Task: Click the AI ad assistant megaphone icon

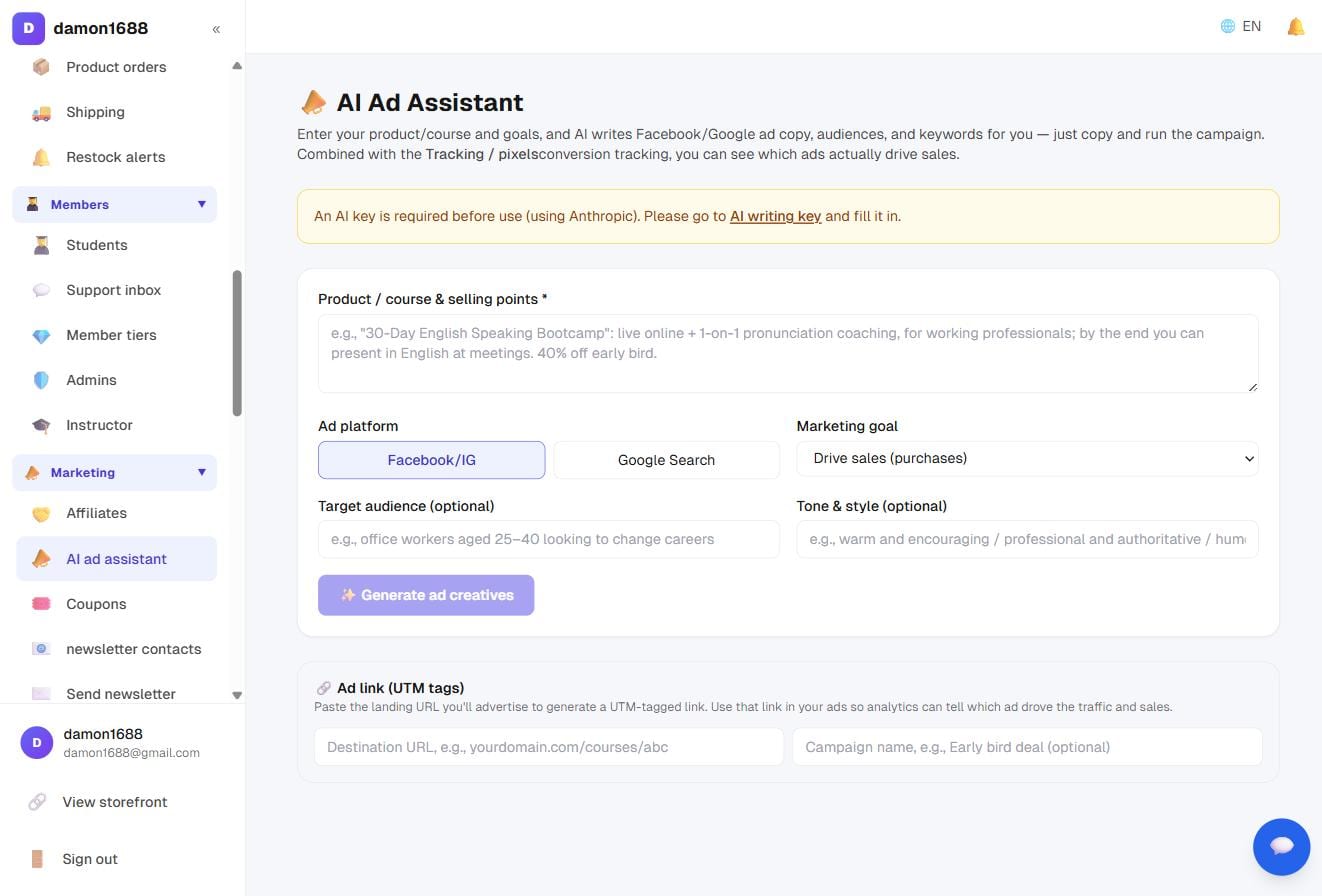Action: [x=41, y=559]
